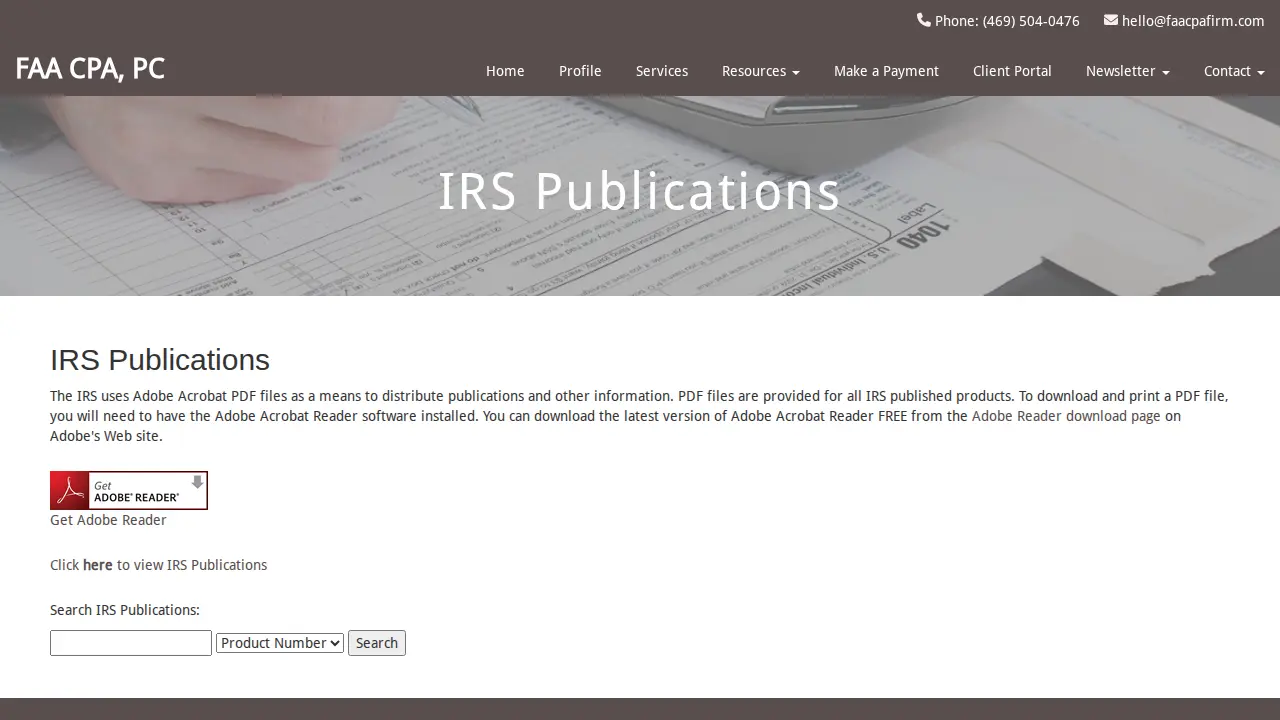Follow the Adobe Reader download page link
Screen dimensions: 1280x720
point(1066,416)
